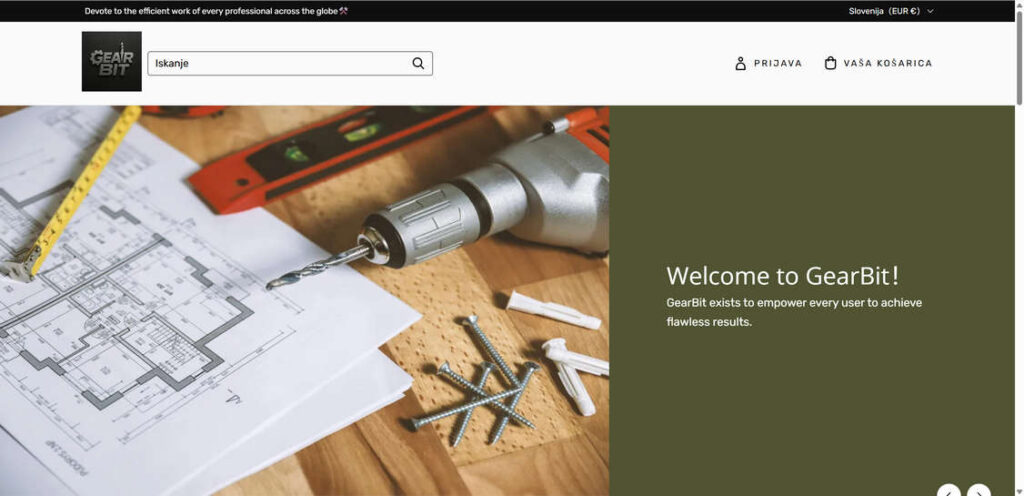Image resolution: width=1024 pixels, height=496 pixels.
Task: Click the GearBit exists to empower text
Action: pos(794,312)
